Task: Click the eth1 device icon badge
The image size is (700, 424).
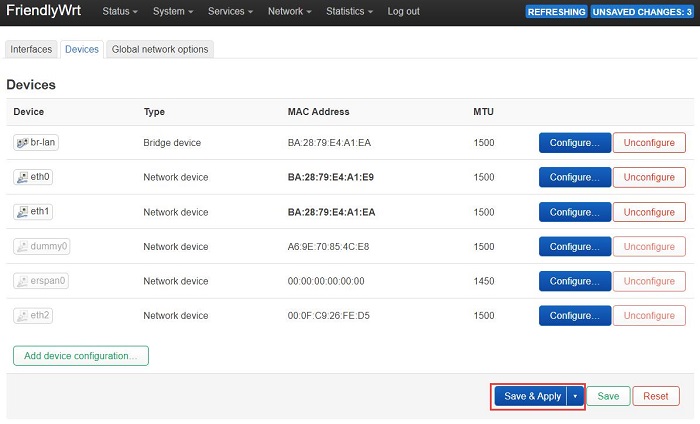Action: [x=23, y=212]
